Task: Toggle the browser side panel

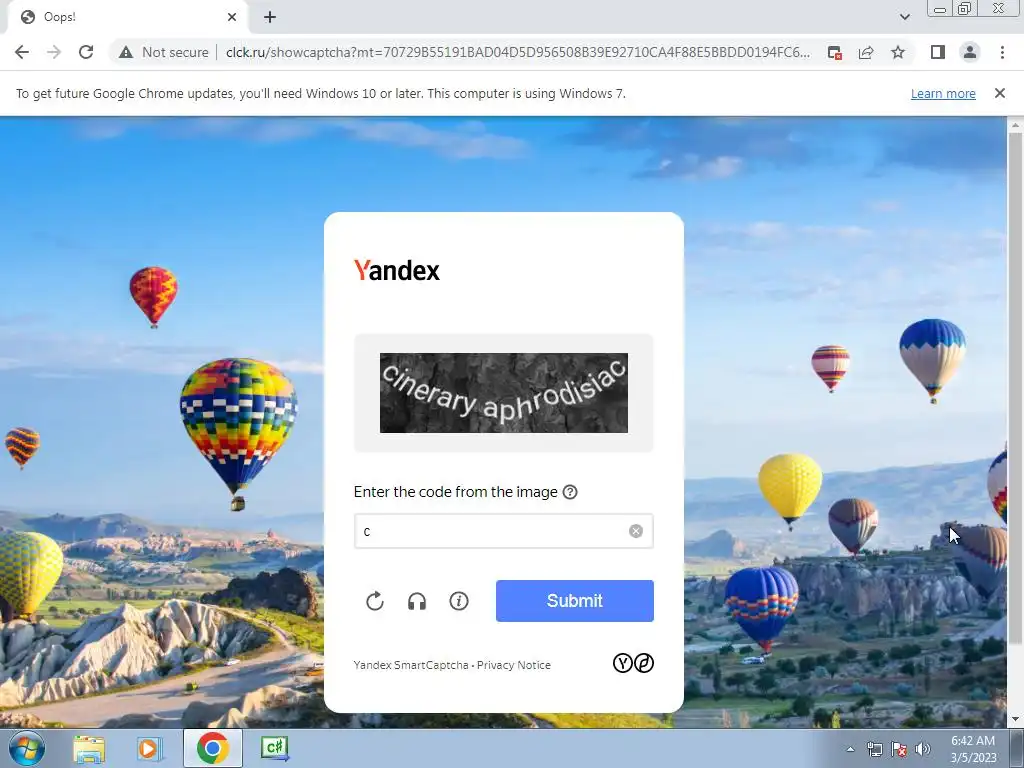Action: coord(938,52)
